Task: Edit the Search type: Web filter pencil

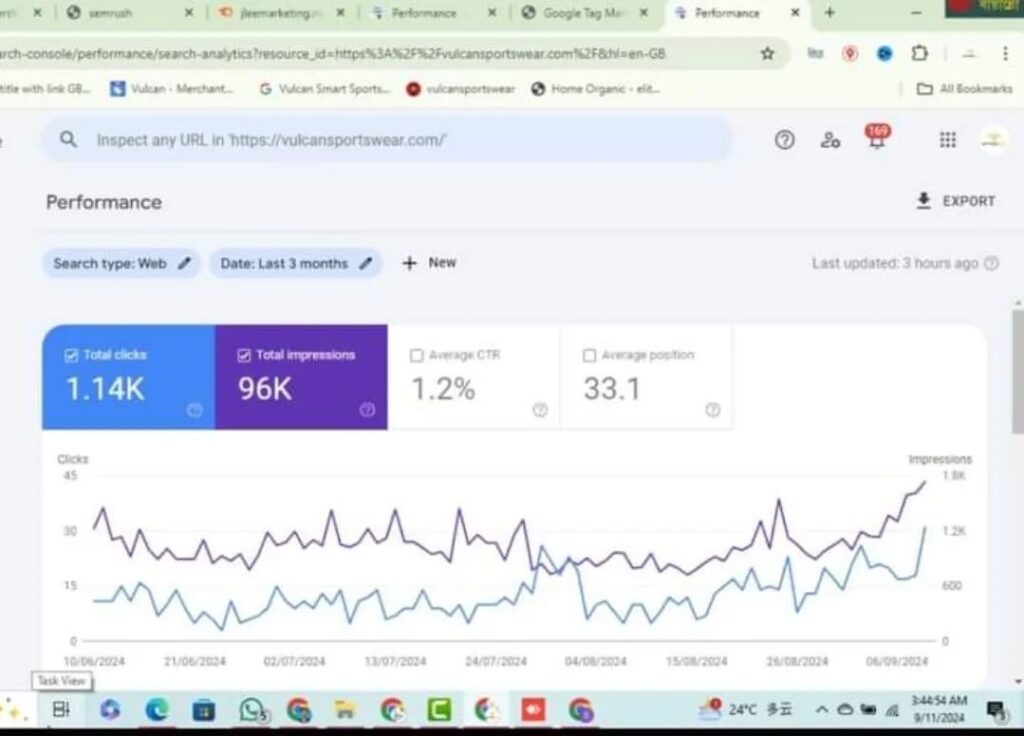Action: [184, 263]
